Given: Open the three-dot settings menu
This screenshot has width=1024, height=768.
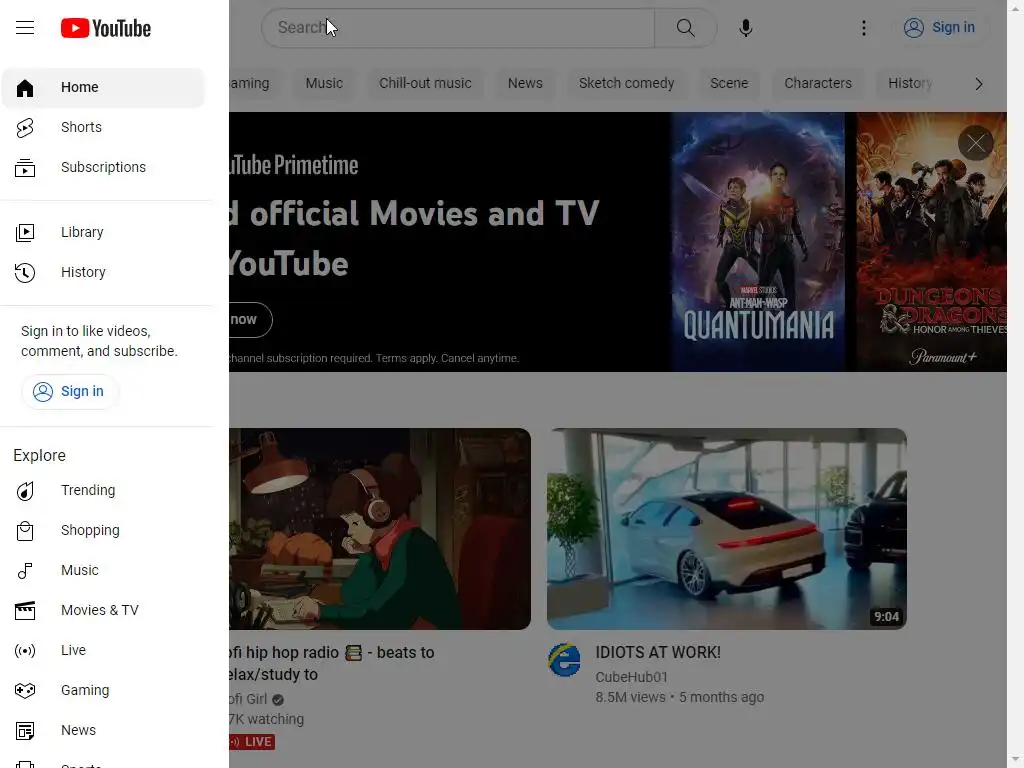Looking at the screenshot, I should [x=863, y=27].
